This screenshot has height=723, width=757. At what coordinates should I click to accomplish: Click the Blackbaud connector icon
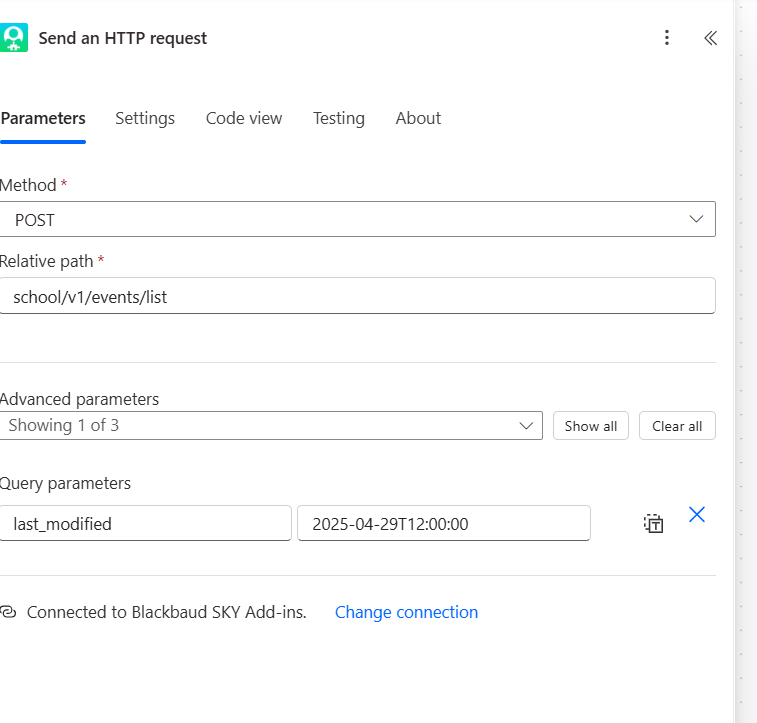(x=13, y=38)
